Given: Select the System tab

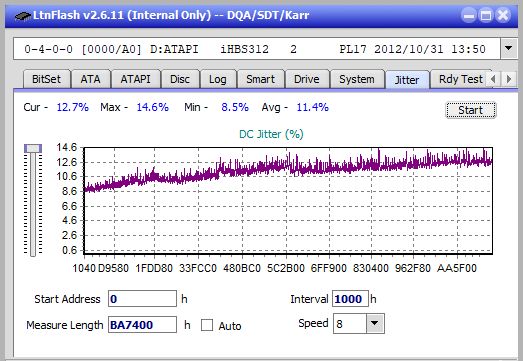Looking at the screenshot, I should point(357,79).
